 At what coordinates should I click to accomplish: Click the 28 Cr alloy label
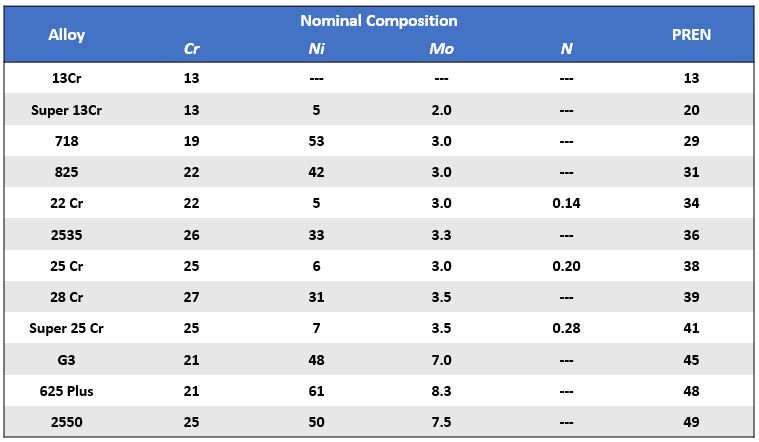point(66,297)
